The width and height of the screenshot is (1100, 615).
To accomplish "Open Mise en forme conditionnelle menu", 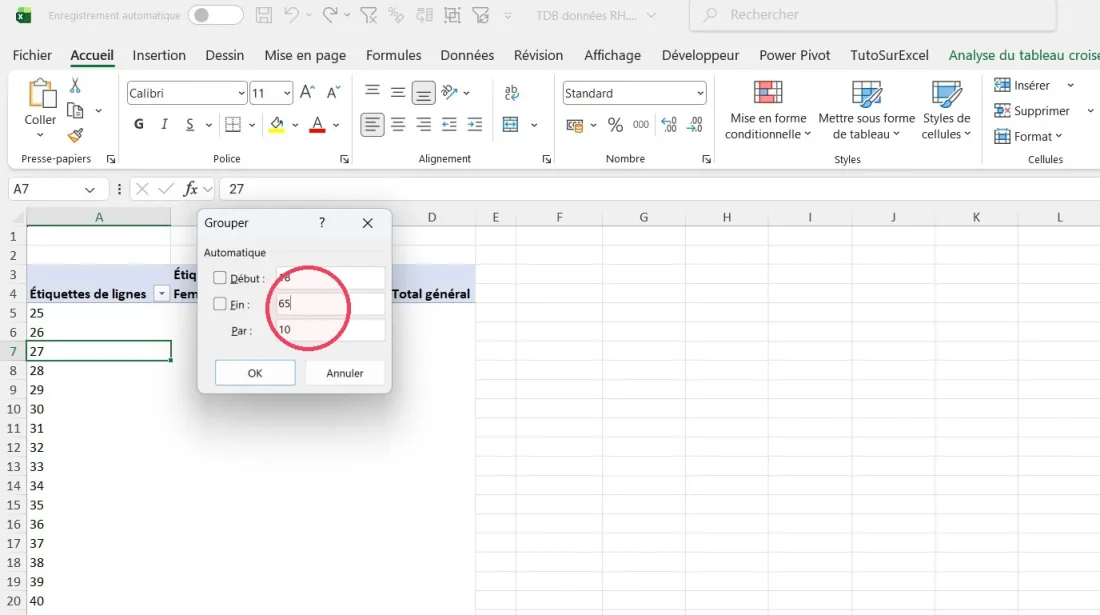I will click(x=767, y=109).
